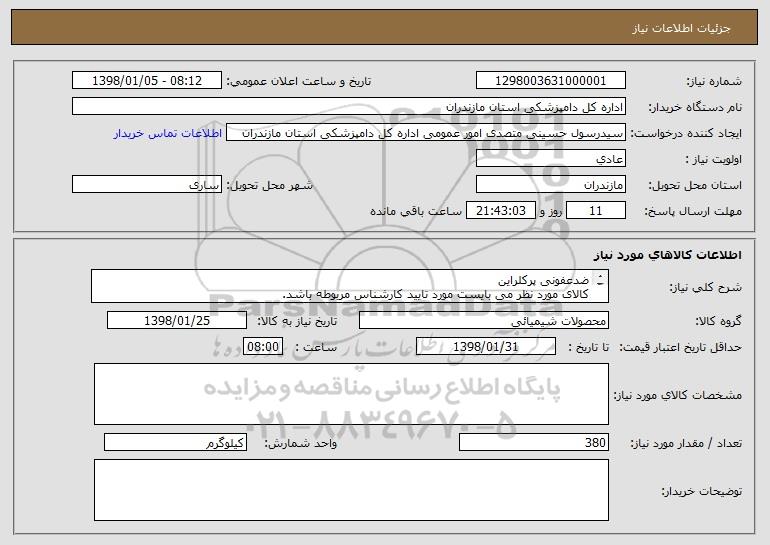
Task: Click the text ساعت باقی مانده
Action: [x=416, y=211]
